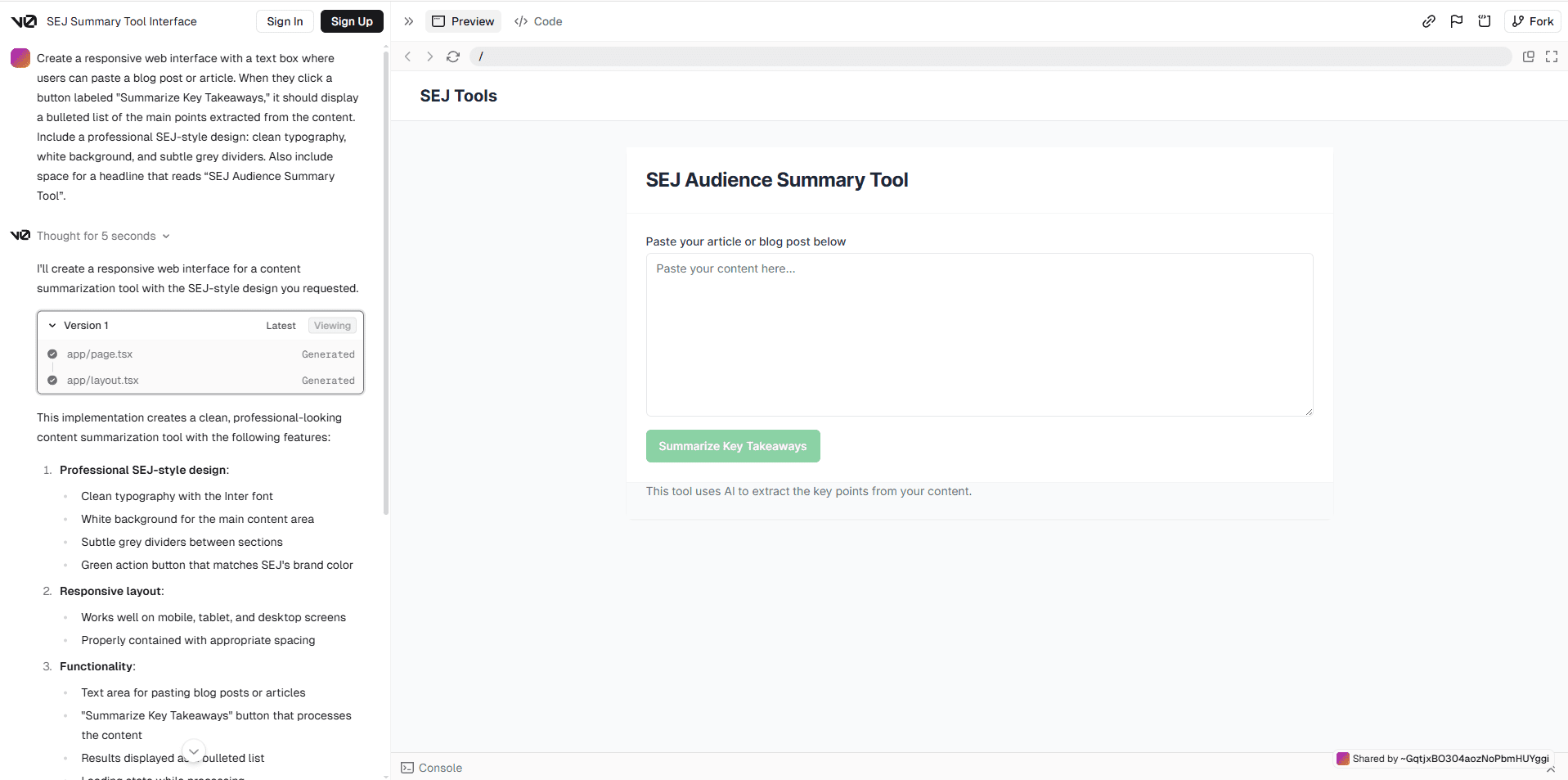Image resolution: width=1568 pixels, height=780 pixels.
Task: Copy the share link using the link icon
Action: coord(1429,21)
